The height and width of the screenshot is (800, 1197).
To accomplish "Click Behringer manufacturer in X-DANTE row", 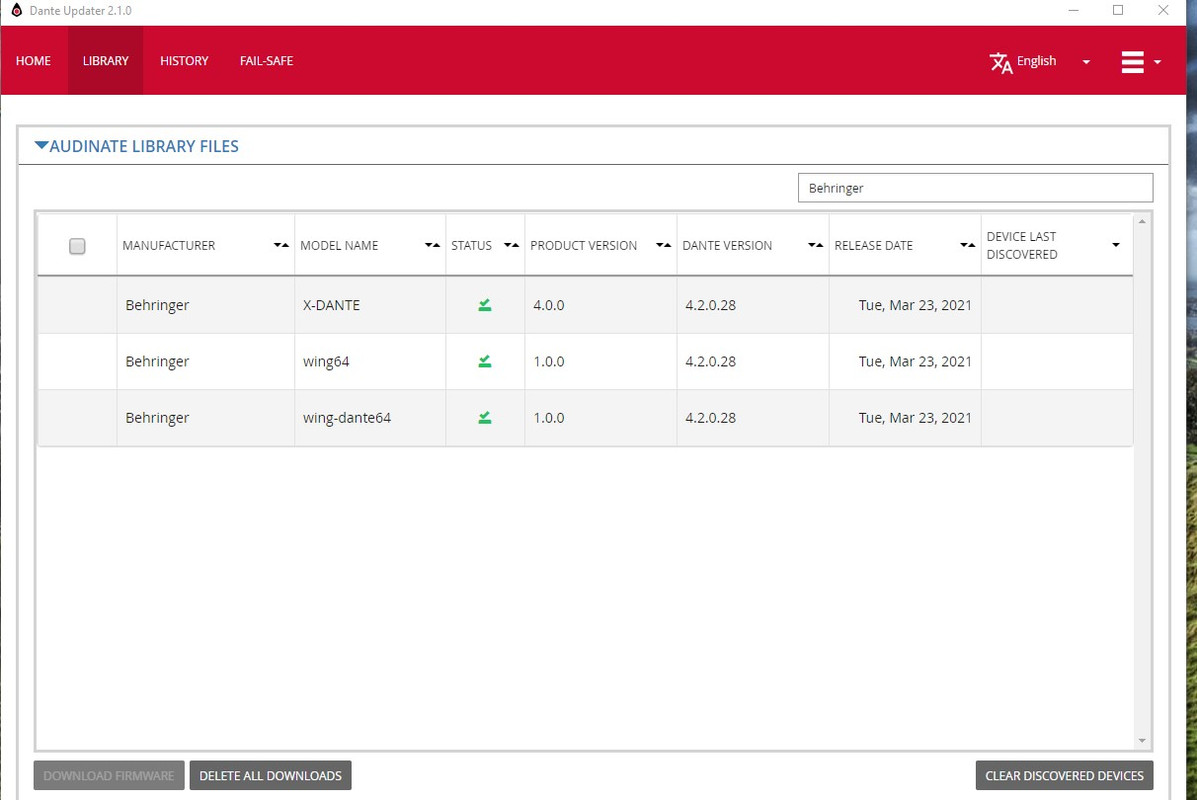I will point(157,305).
